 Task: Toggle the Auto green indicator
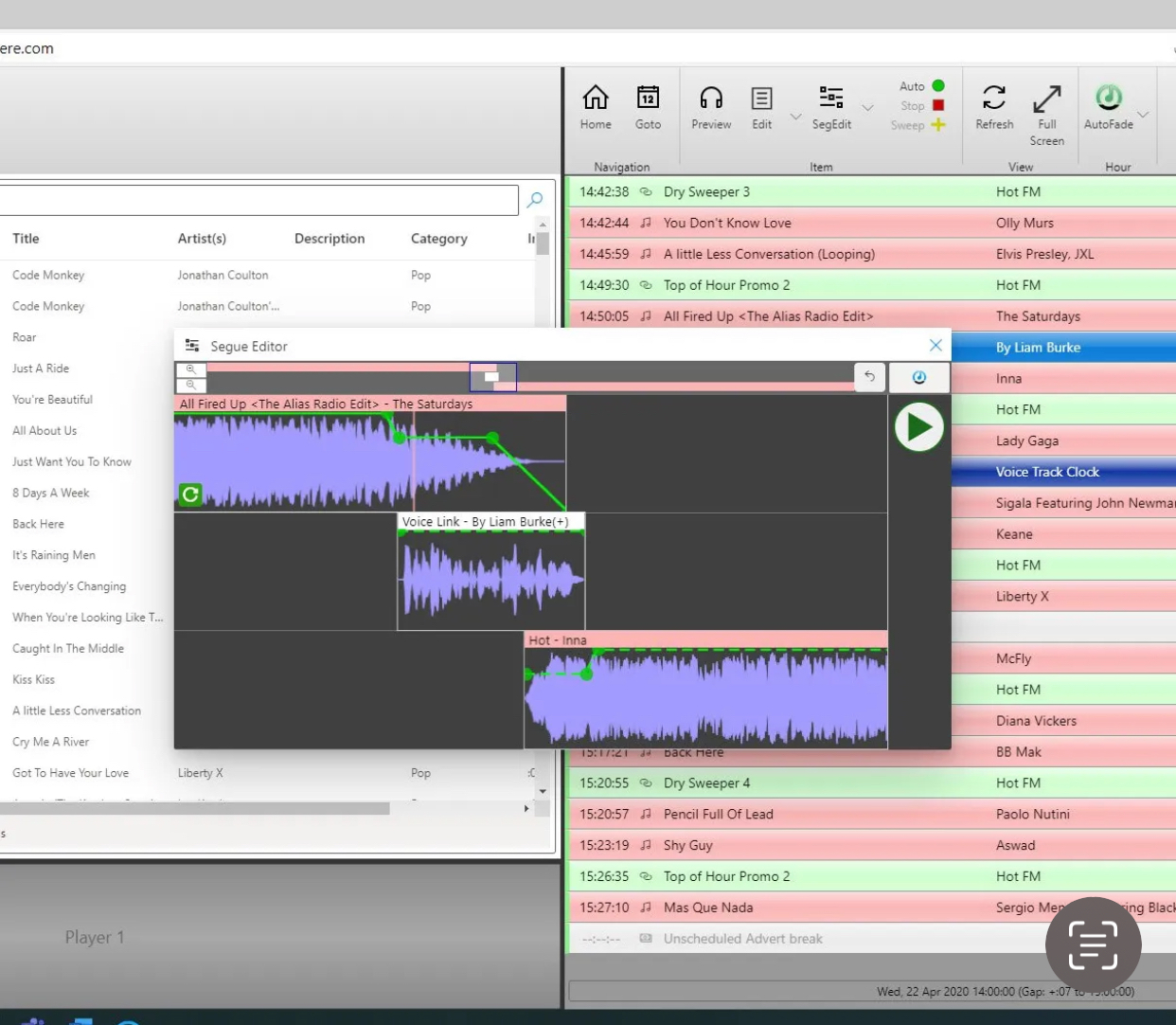pos(938,86)
